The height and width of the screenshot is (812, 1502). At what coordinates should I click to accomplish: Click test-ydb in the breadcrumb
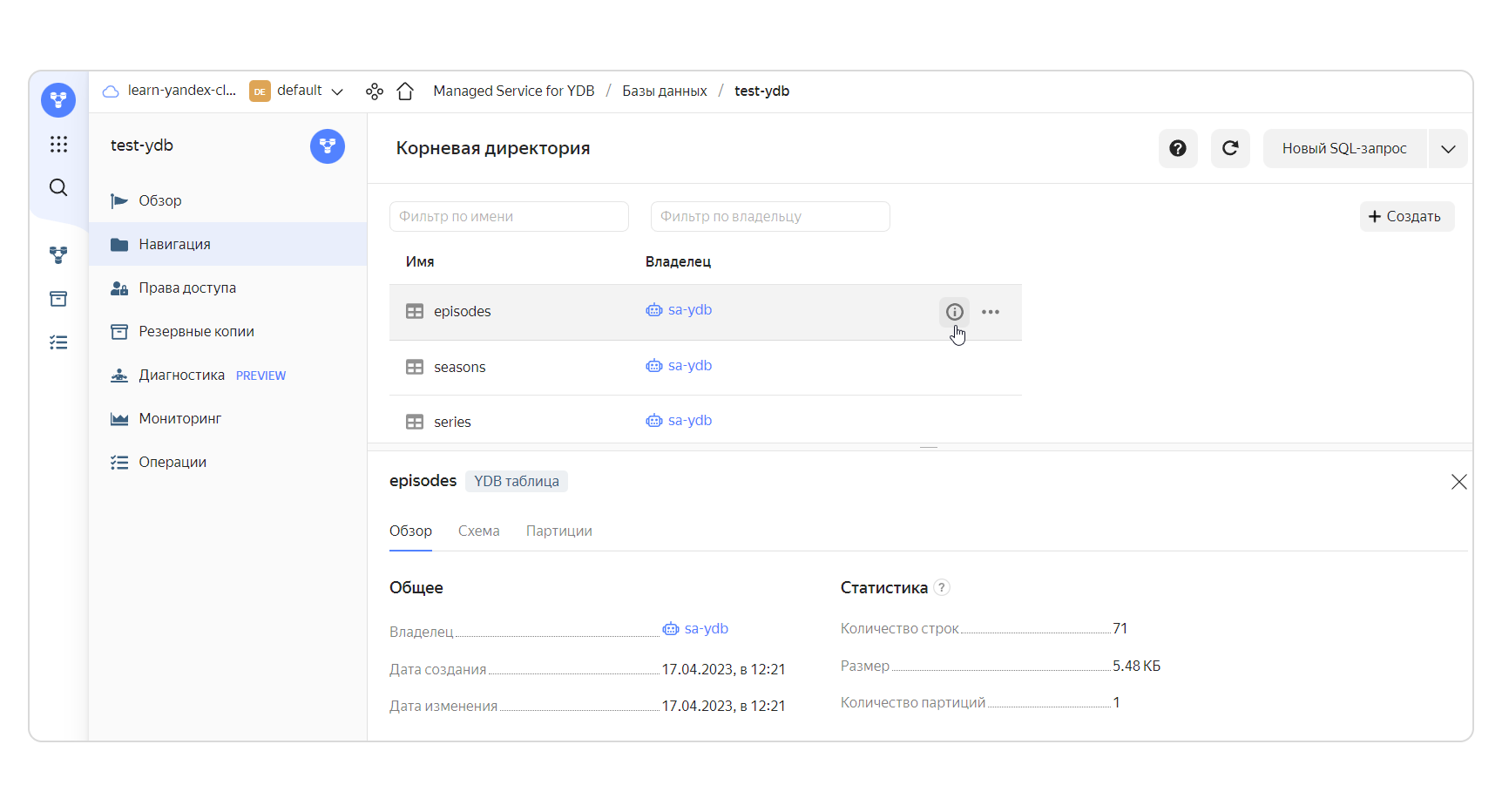tap(761, 91)
